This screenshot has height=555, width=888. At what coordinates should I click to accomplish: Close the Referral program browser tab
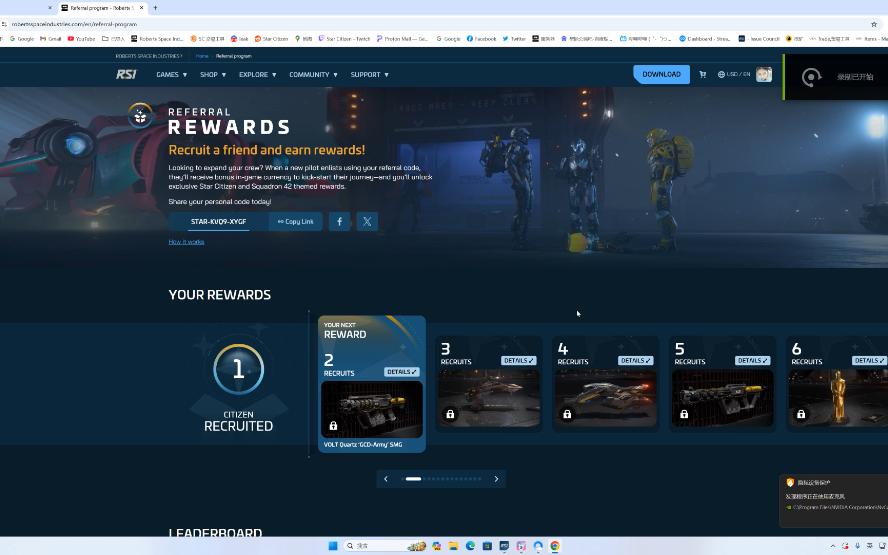tap(142, 8)
